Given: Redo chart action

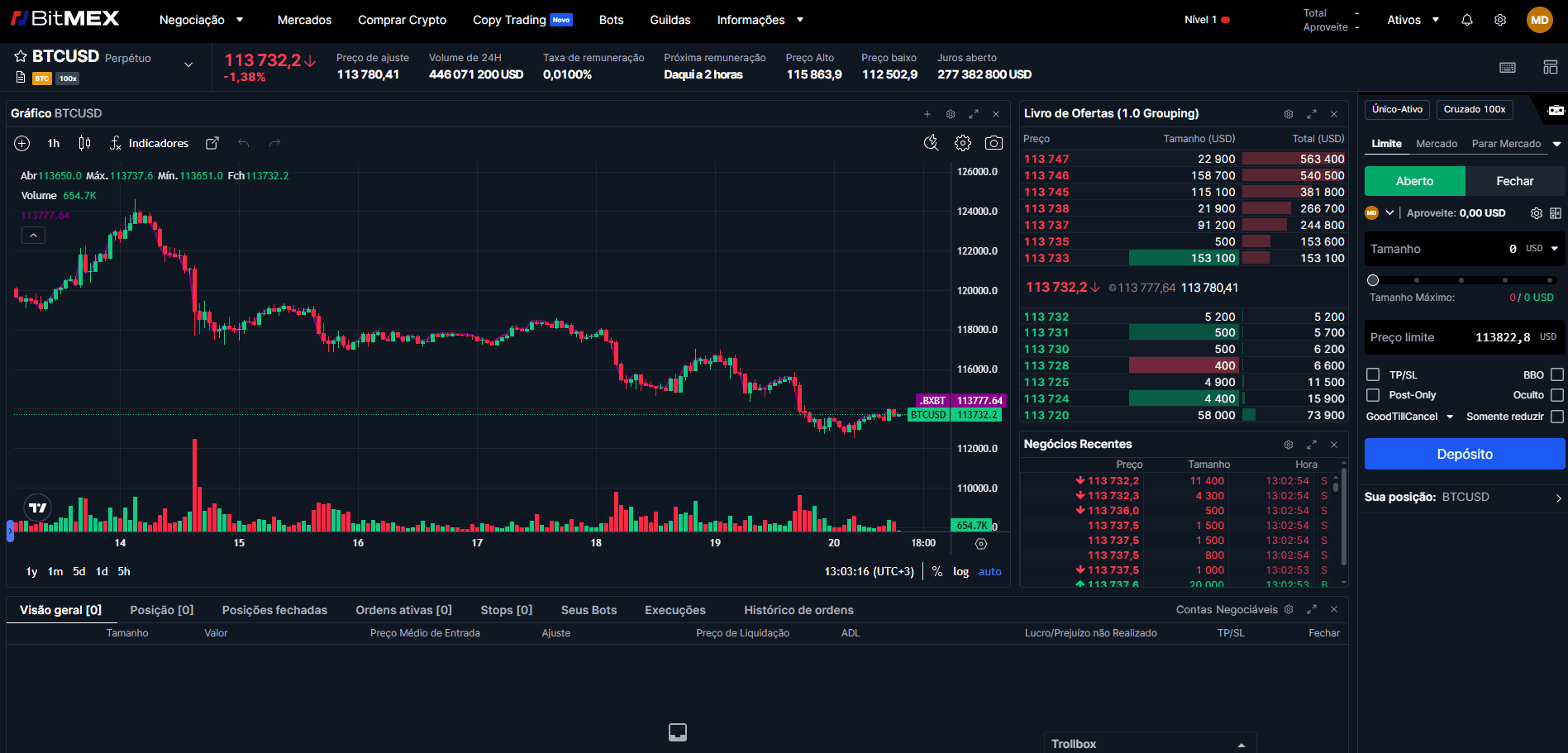Looking at the screenshot, I should [274, 143].
